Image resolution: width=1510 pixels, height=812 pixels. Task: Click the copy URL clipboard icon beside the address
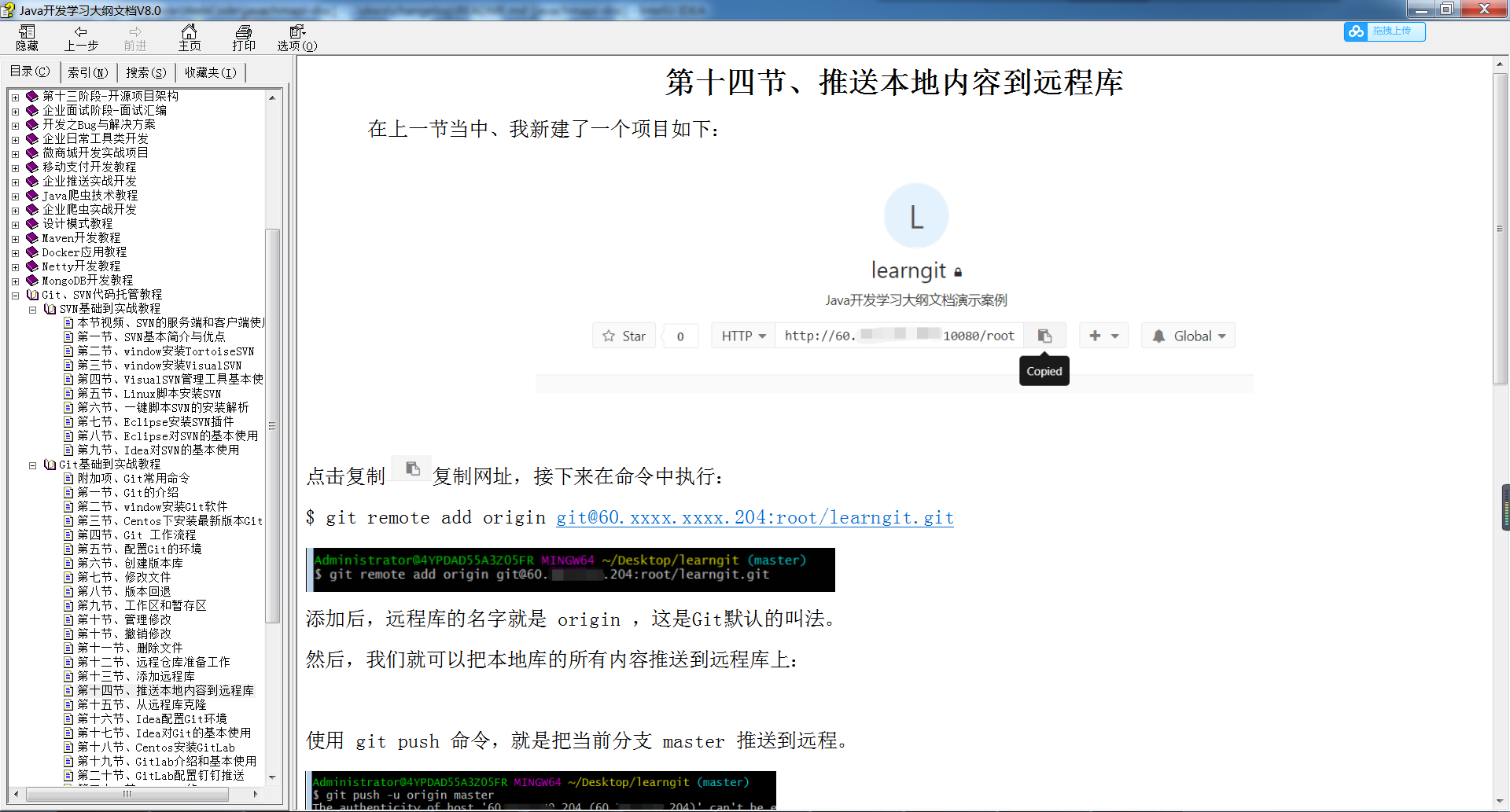pos(1044,336)
